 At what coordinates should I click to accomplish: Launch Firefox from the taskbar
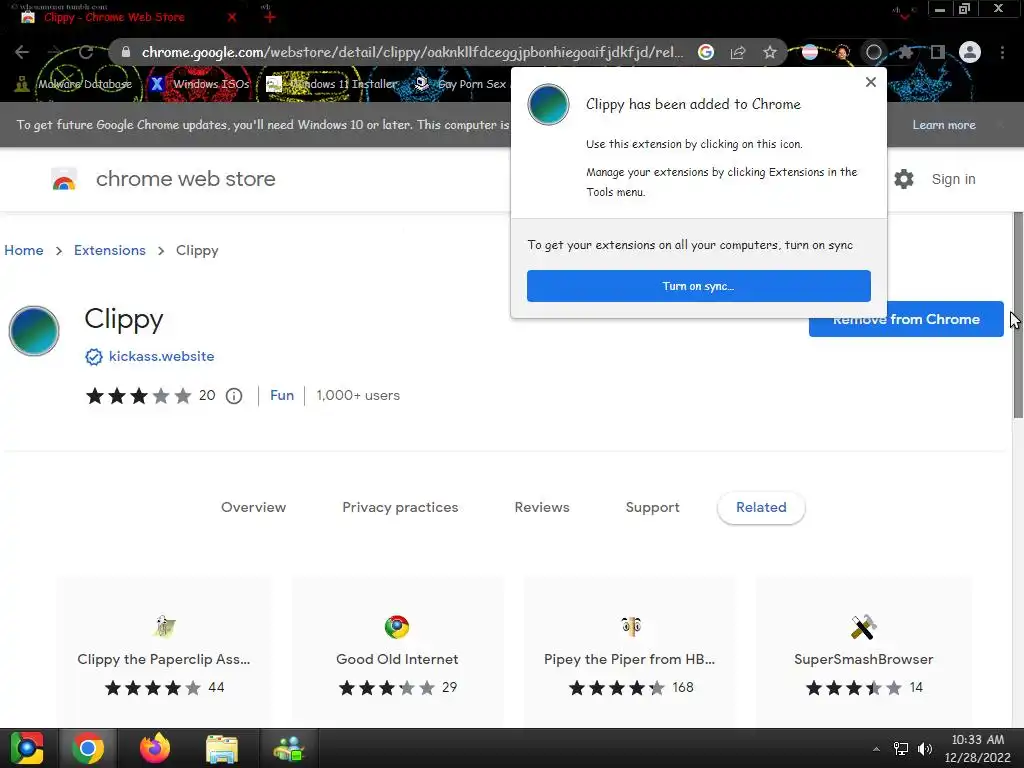pyautogui.click(x=155, y=748)
